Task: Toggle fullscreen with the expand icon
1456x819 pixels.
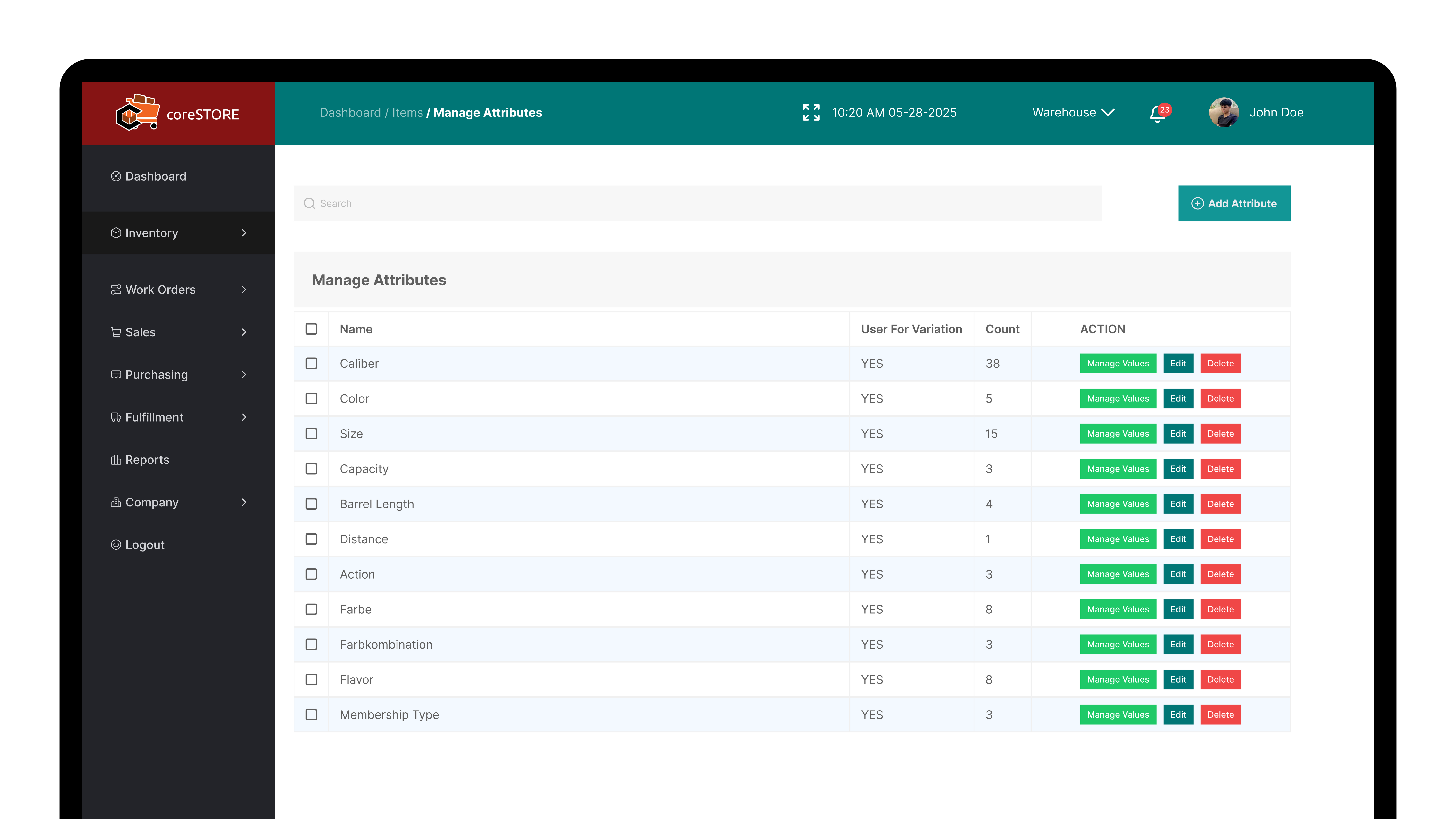Action: 811,113
